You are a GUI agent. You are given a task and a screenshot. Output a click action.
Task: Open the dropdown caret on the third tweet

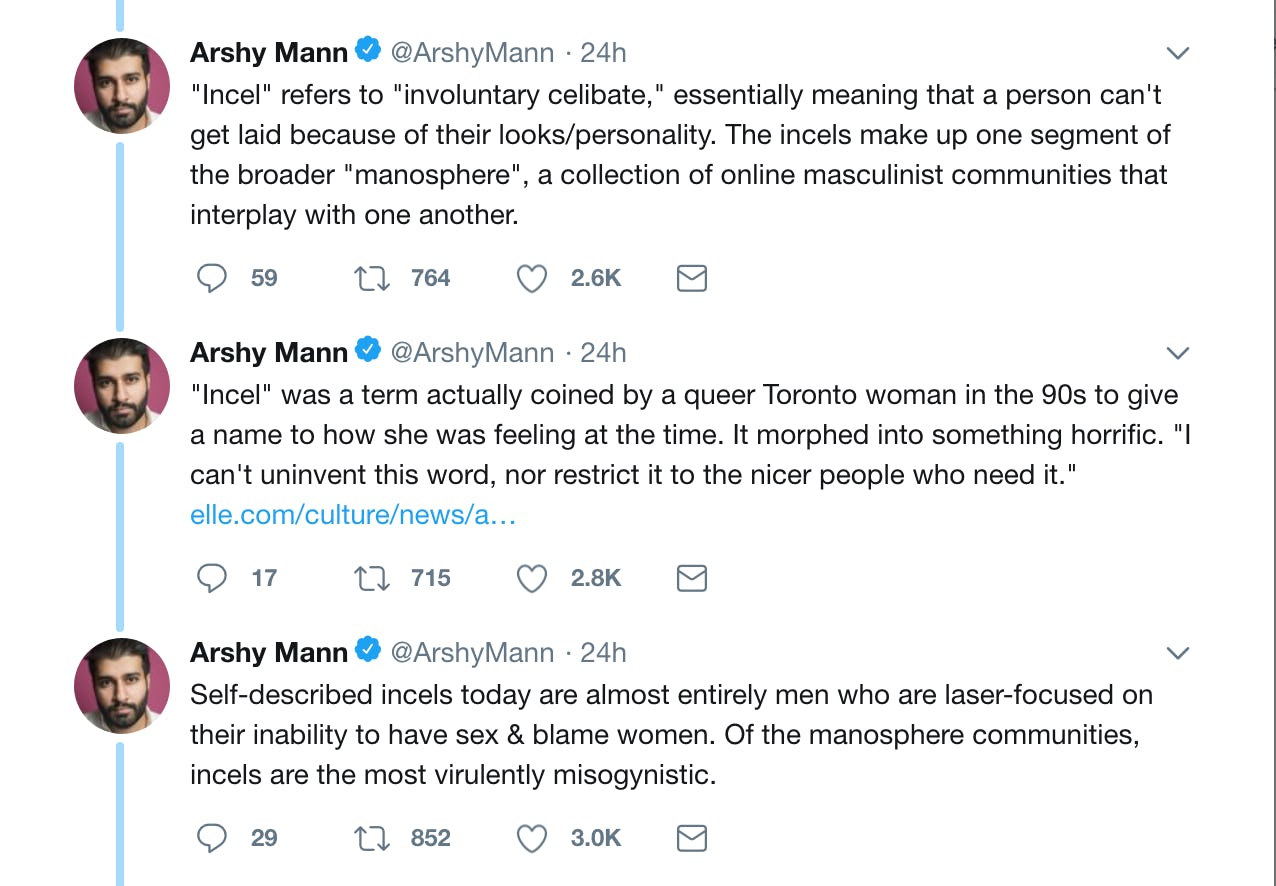(x=1177, y=652)
